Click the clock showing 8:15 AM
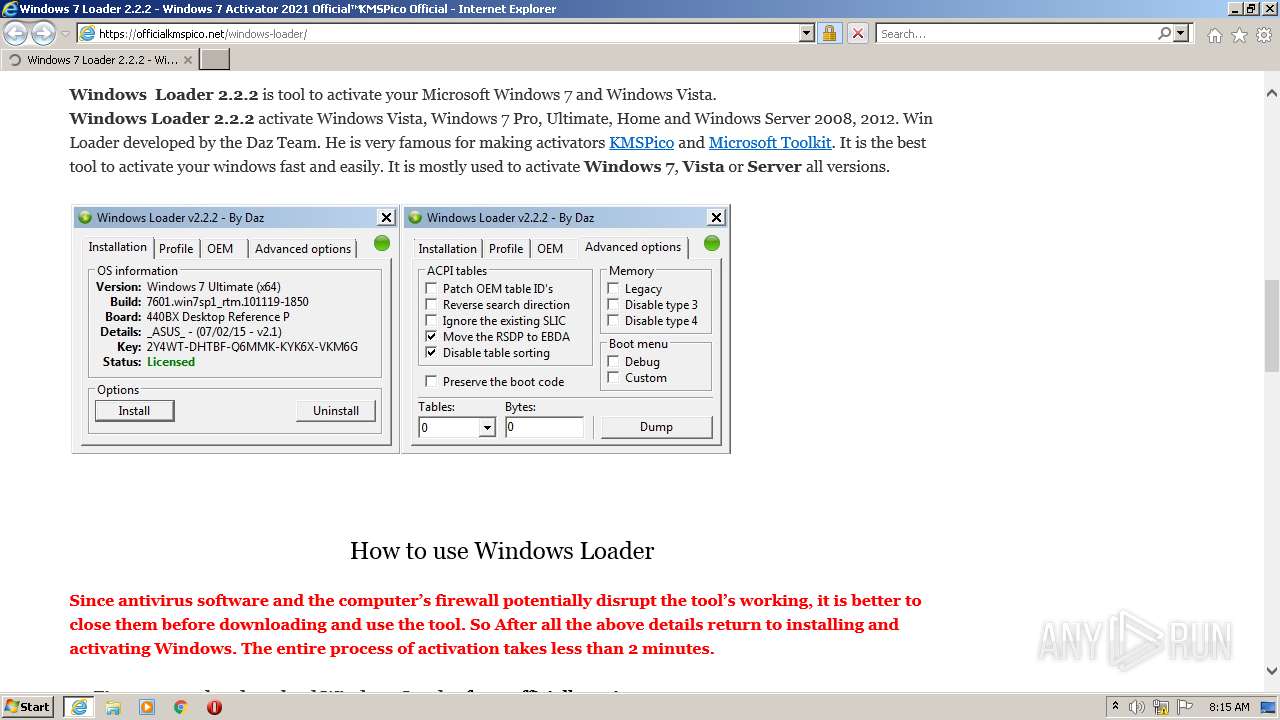 pyautogui.click(x=1229, y=707)
